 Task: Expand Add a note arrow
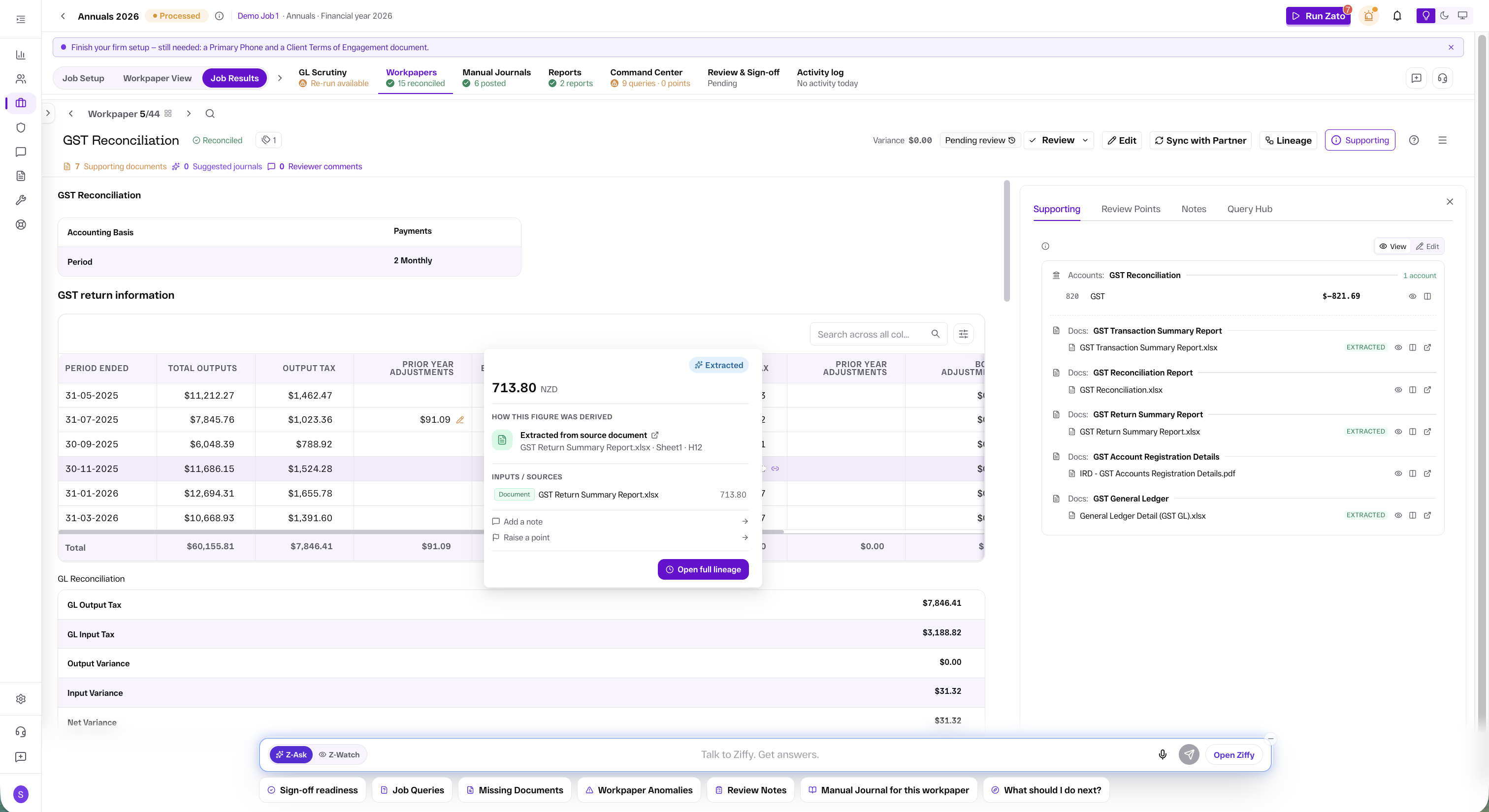(744, 522)
